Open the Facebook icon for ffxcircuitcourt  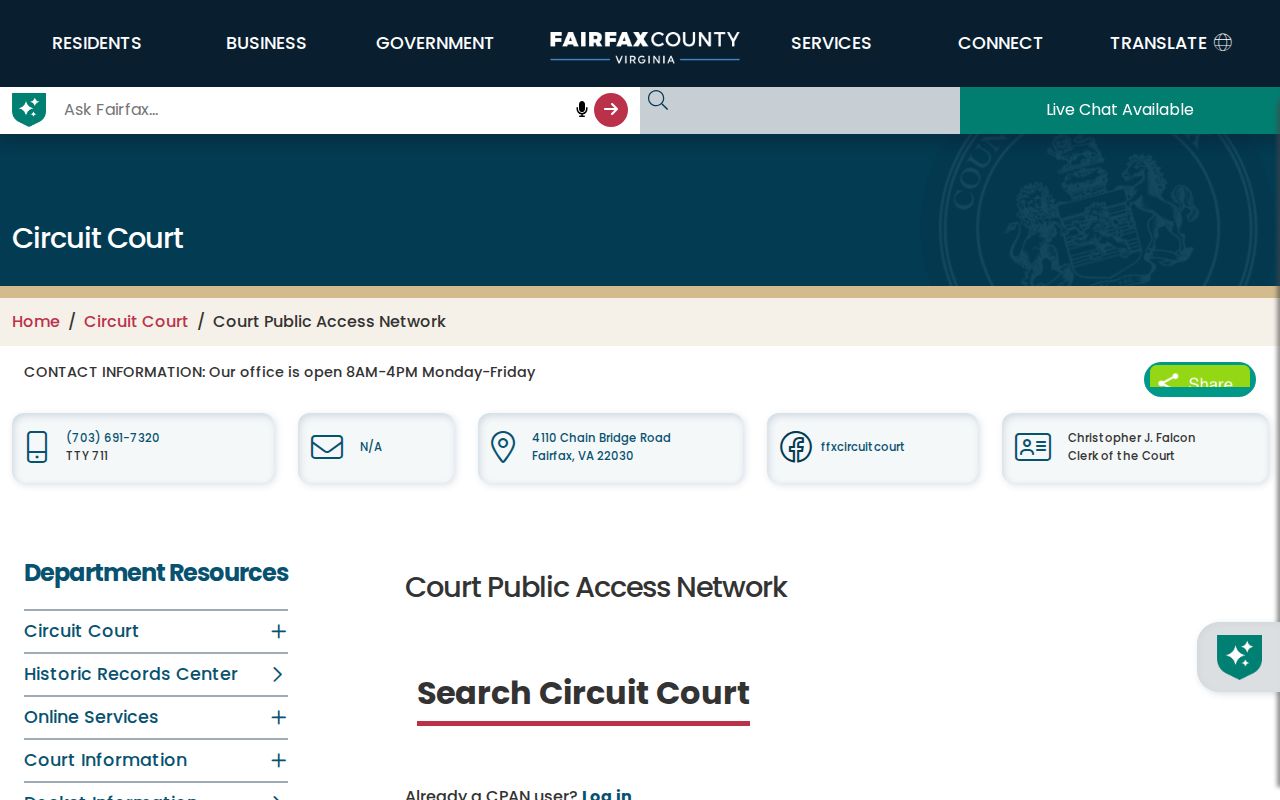[796, 447]
